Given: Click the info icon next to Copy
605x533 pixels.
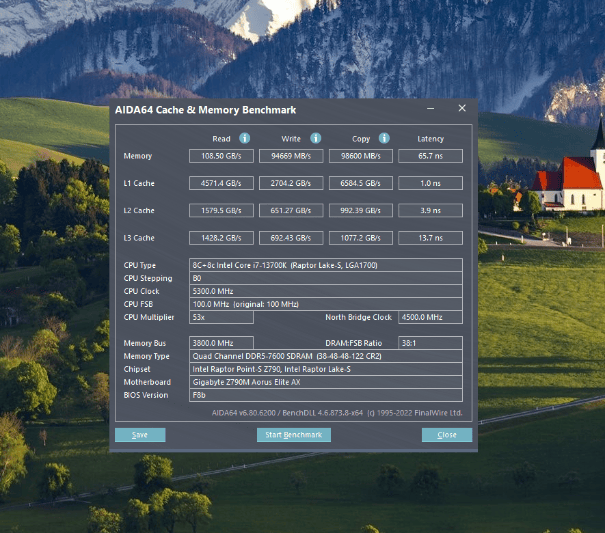Looking at the screenshot, I should pyautogui.click(x=384, y=138).
